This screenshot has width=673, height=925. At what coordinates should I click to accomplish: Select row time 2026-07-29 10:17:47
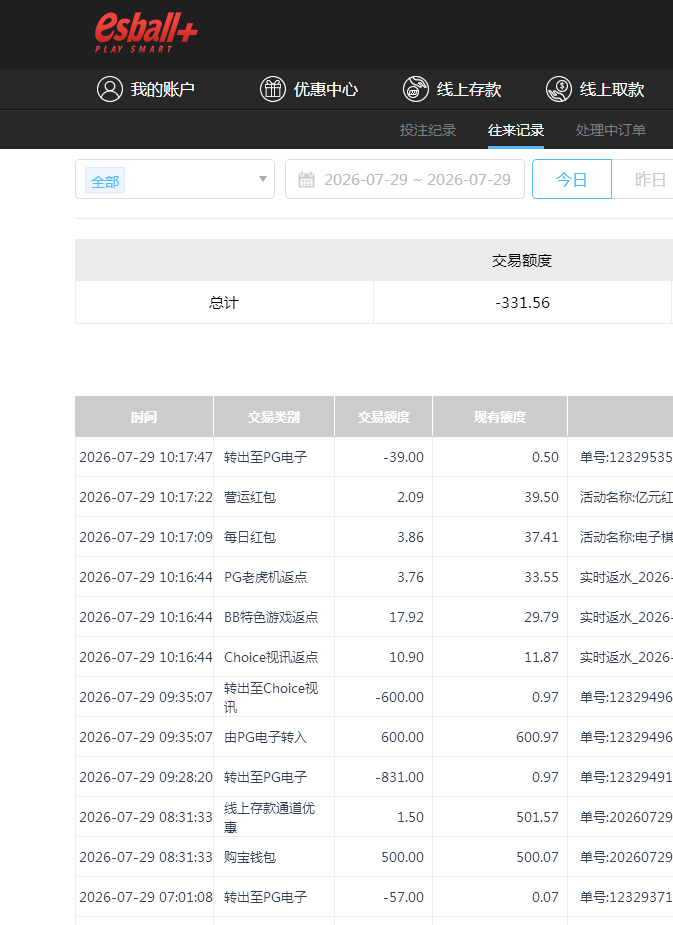146,457
